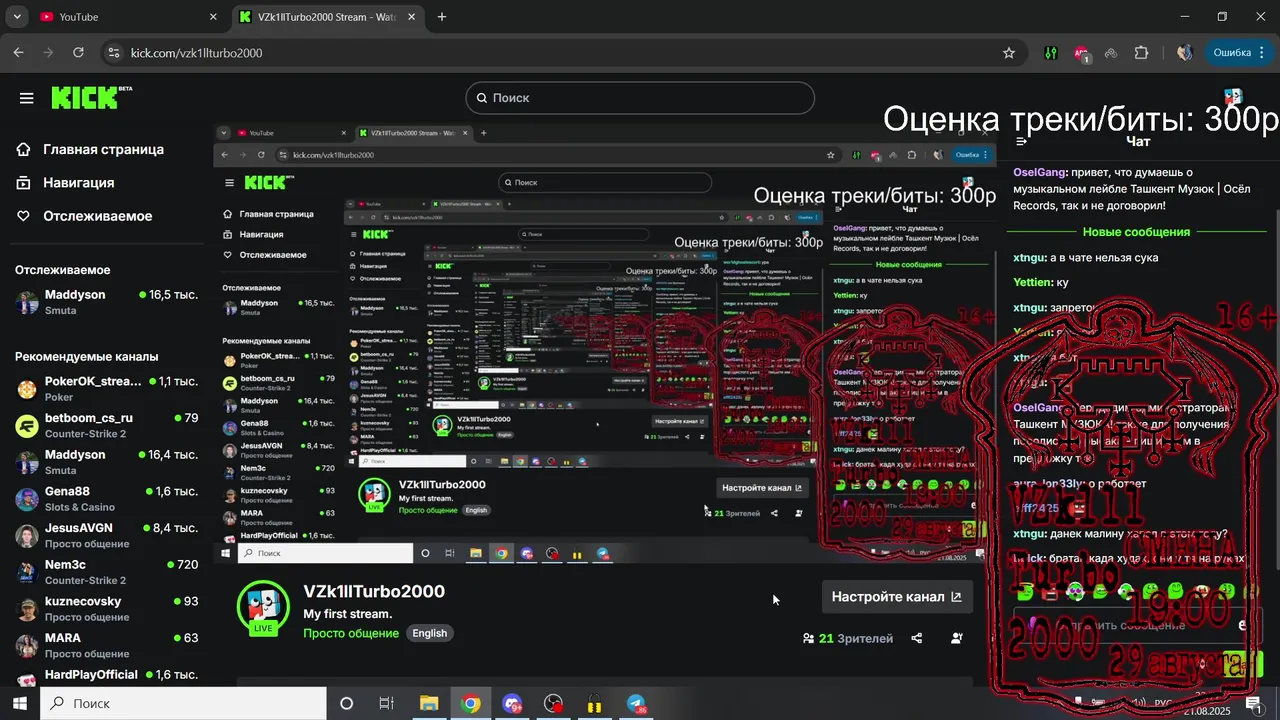Open Kick user avatar in header
The width and height of the screenshot is (1280, 720).
[1233, 97]
